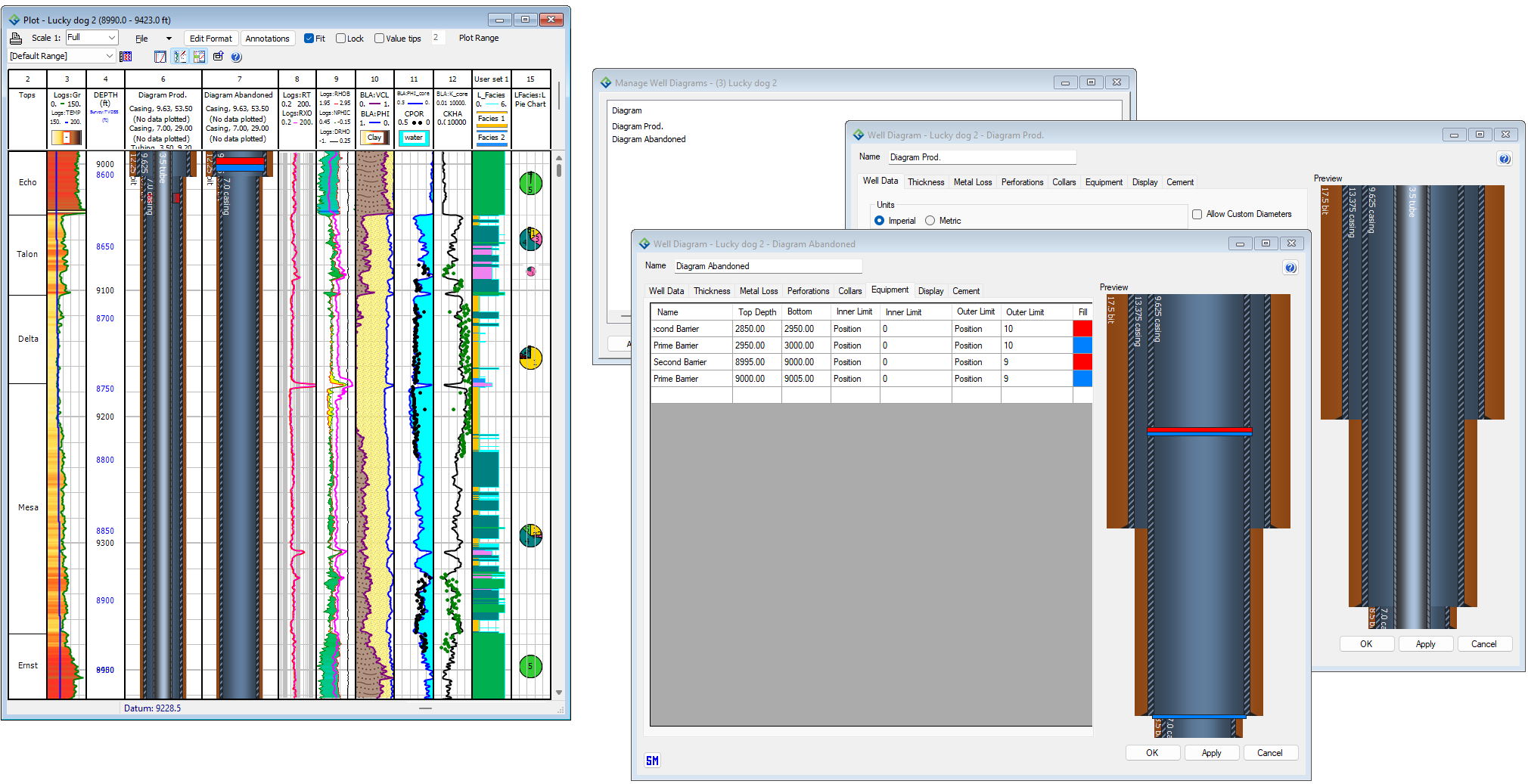
Task: Click the track layout icon beside Default Range
Action: pyautogui.click(x=126, y=57)
